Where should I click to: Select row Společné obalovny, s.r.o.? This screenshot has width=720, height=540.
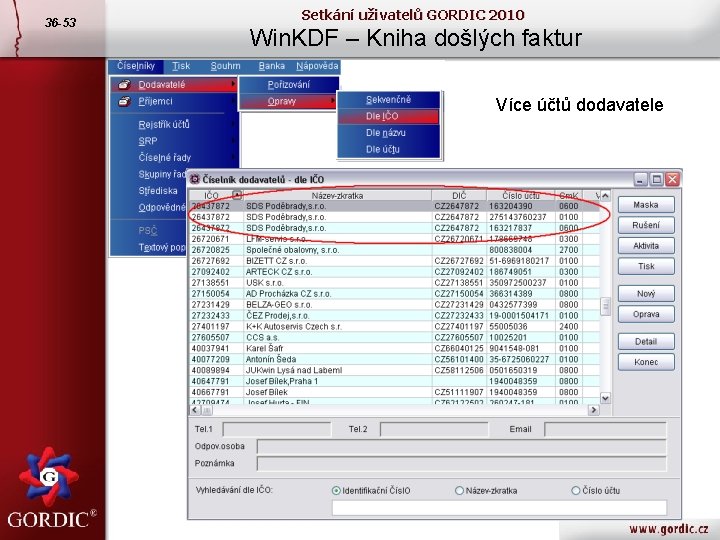(394, 250)
